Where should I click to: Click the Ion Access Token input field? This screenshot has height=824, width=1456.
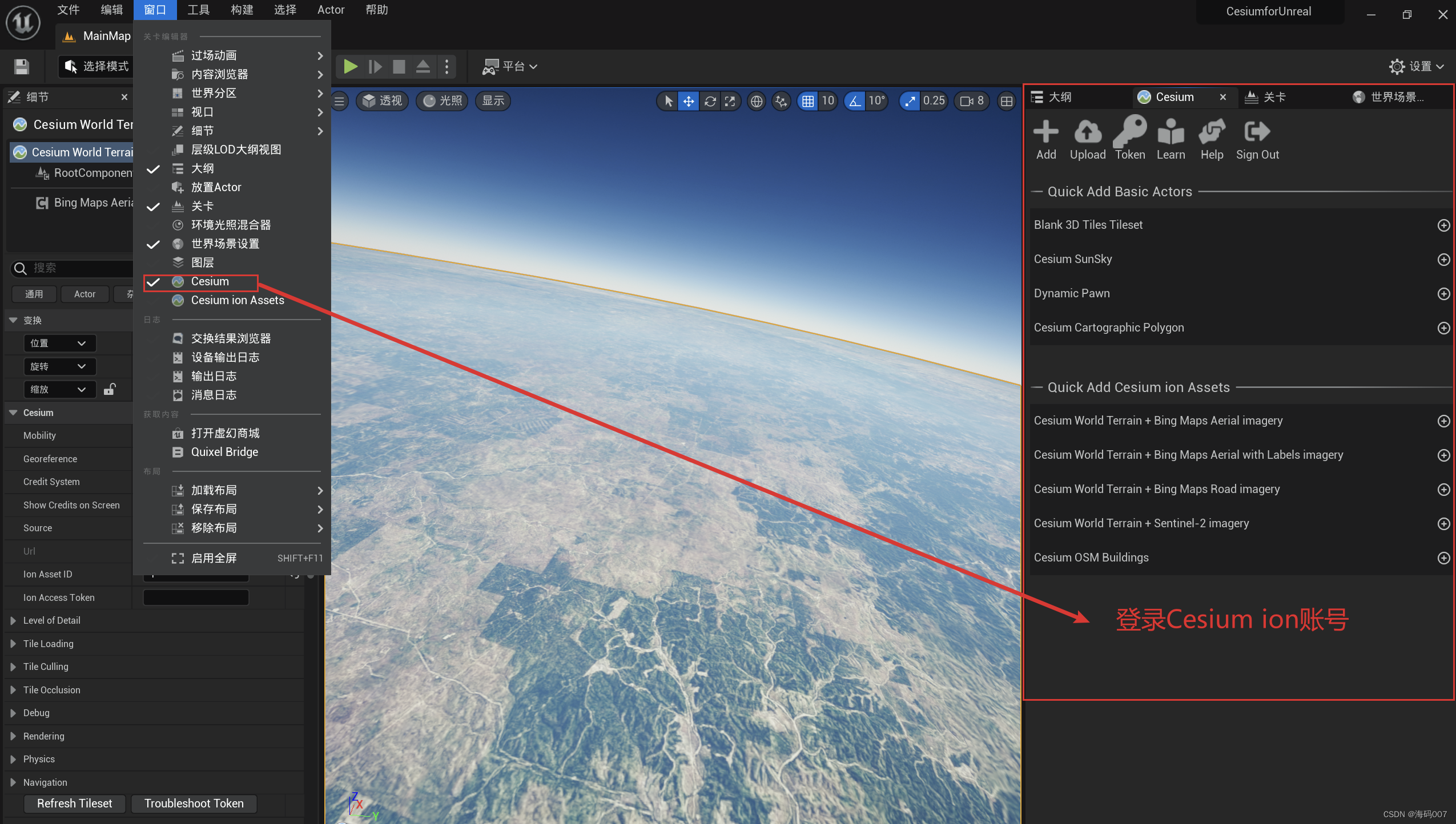pyautogui.click(x=196, y=597)
